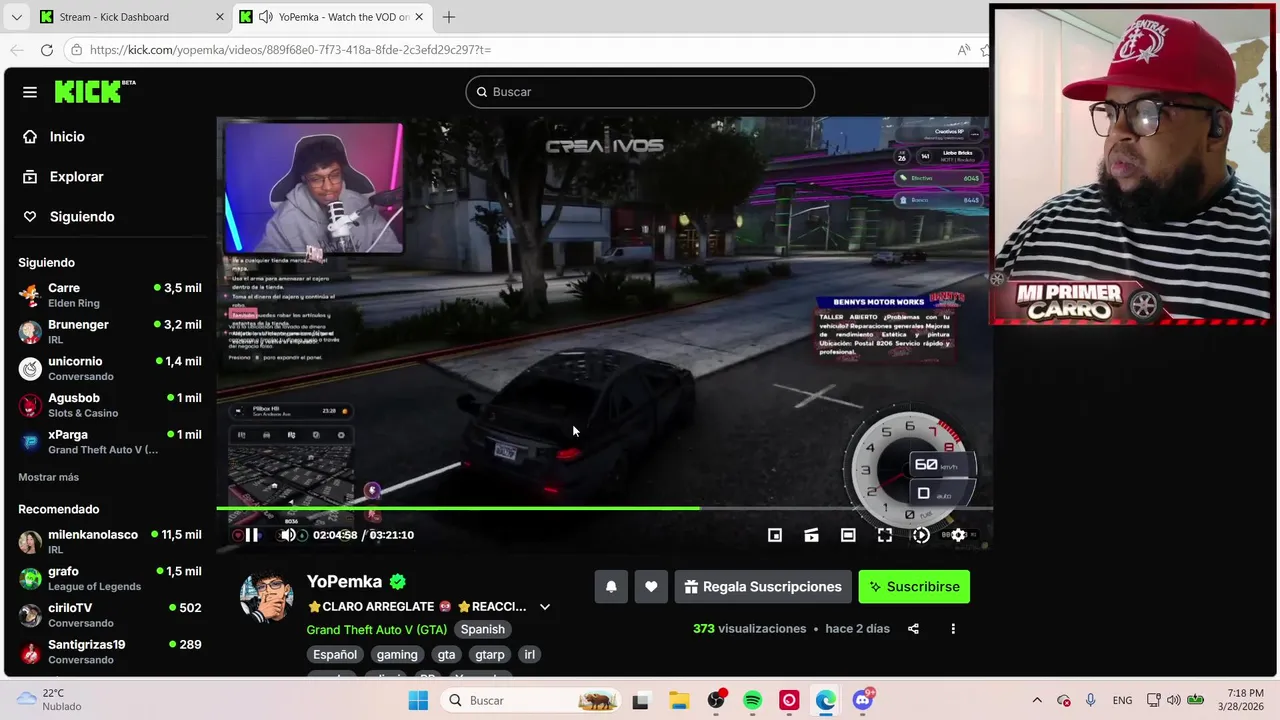Open Spotify from taskbar
Image resolution: width=1280 pixels, height=720 pixels.
click(x=753, y=700)
